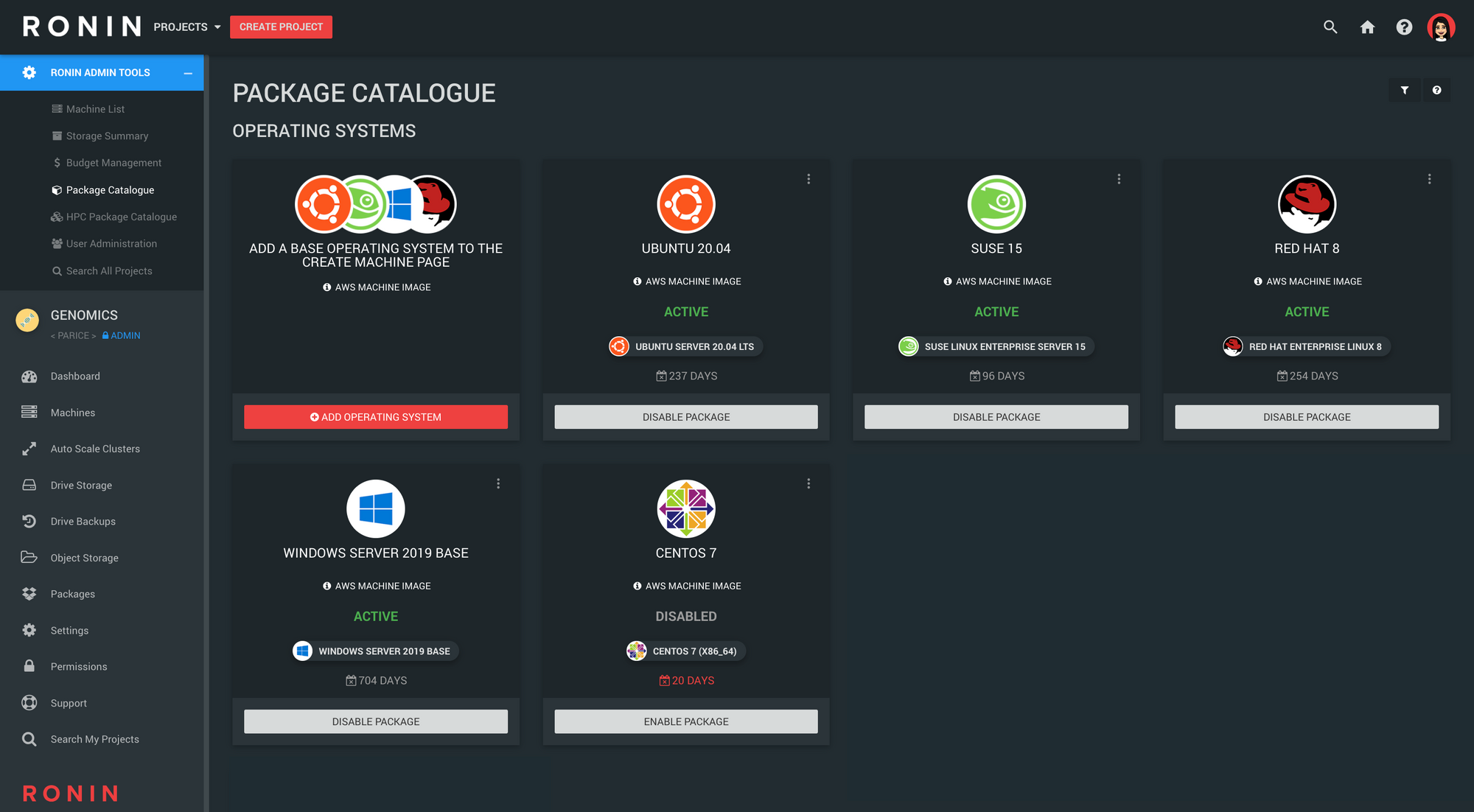Go to home via house icon
Screen dimensions: 1474x812
(x=1367, y=27)
